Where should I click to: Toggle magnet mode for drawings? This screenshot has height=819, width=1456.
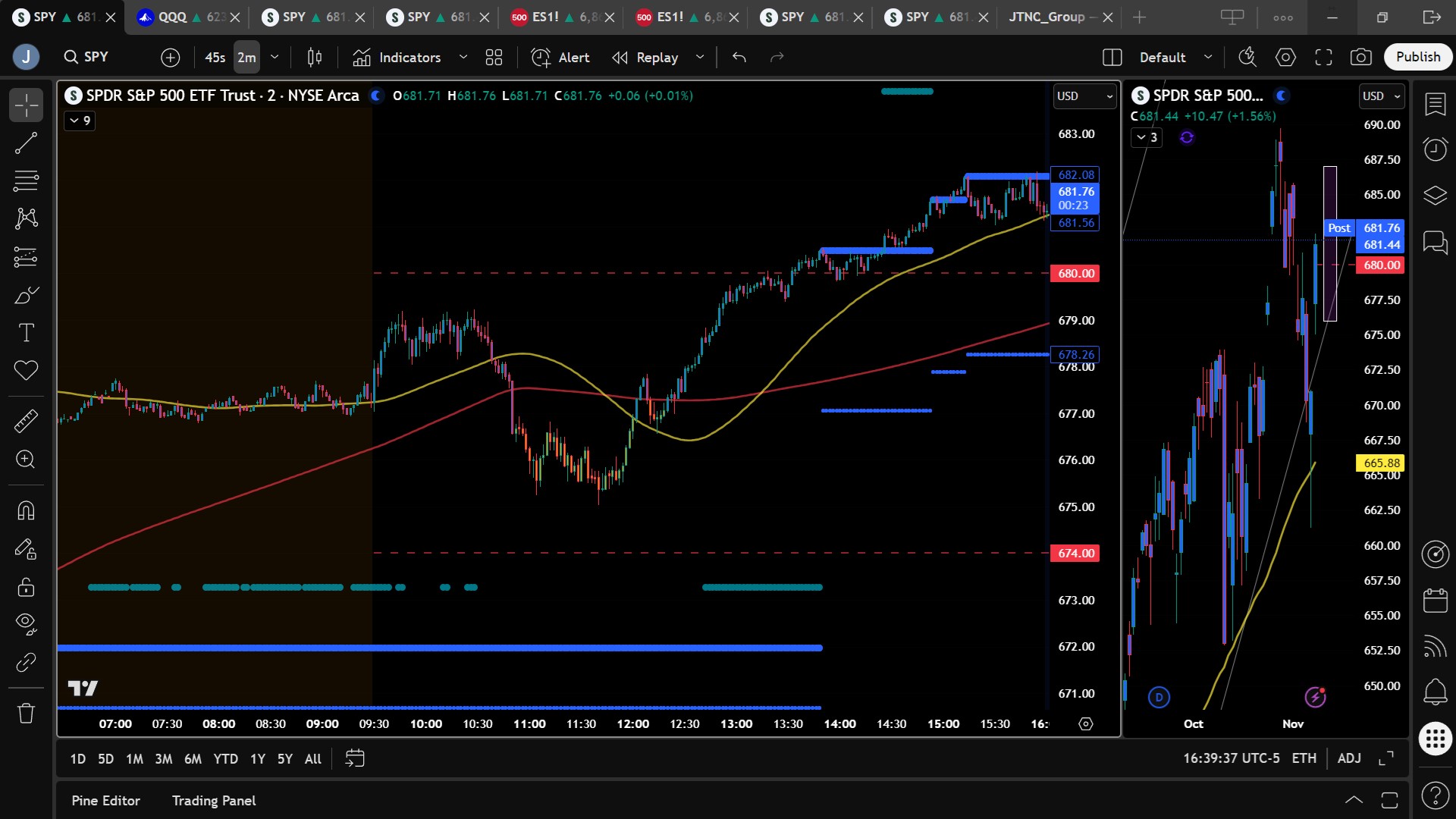click(x=26, y=510)
